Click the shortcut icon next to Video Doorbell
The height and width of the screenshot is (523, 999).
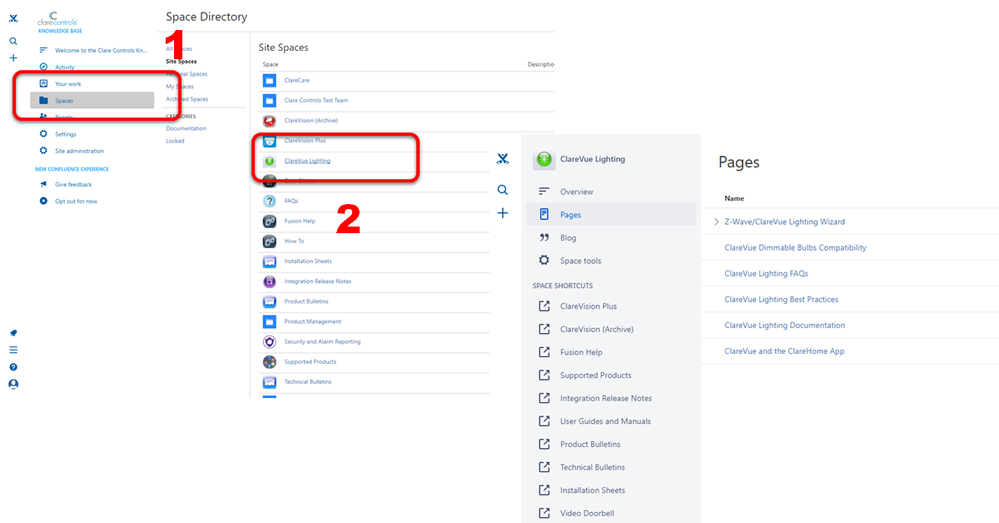pos(544,513)
